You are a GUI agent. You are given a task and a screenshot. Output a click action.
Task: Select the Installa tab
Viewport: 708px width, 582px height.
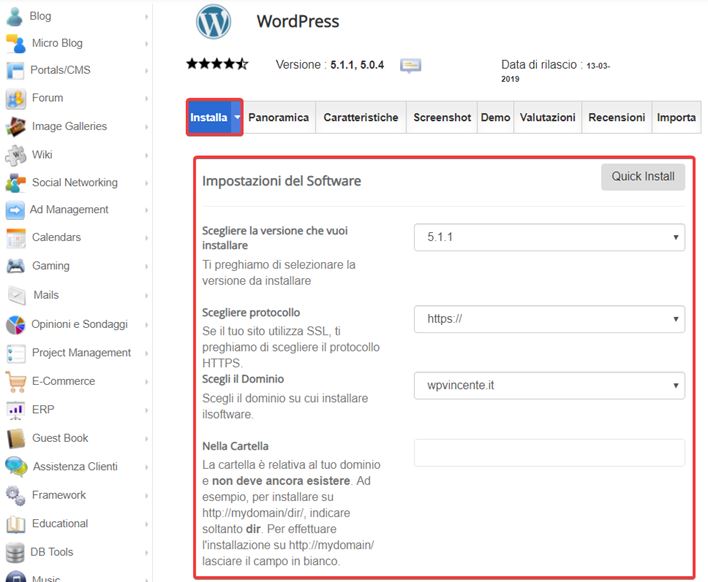209,117
